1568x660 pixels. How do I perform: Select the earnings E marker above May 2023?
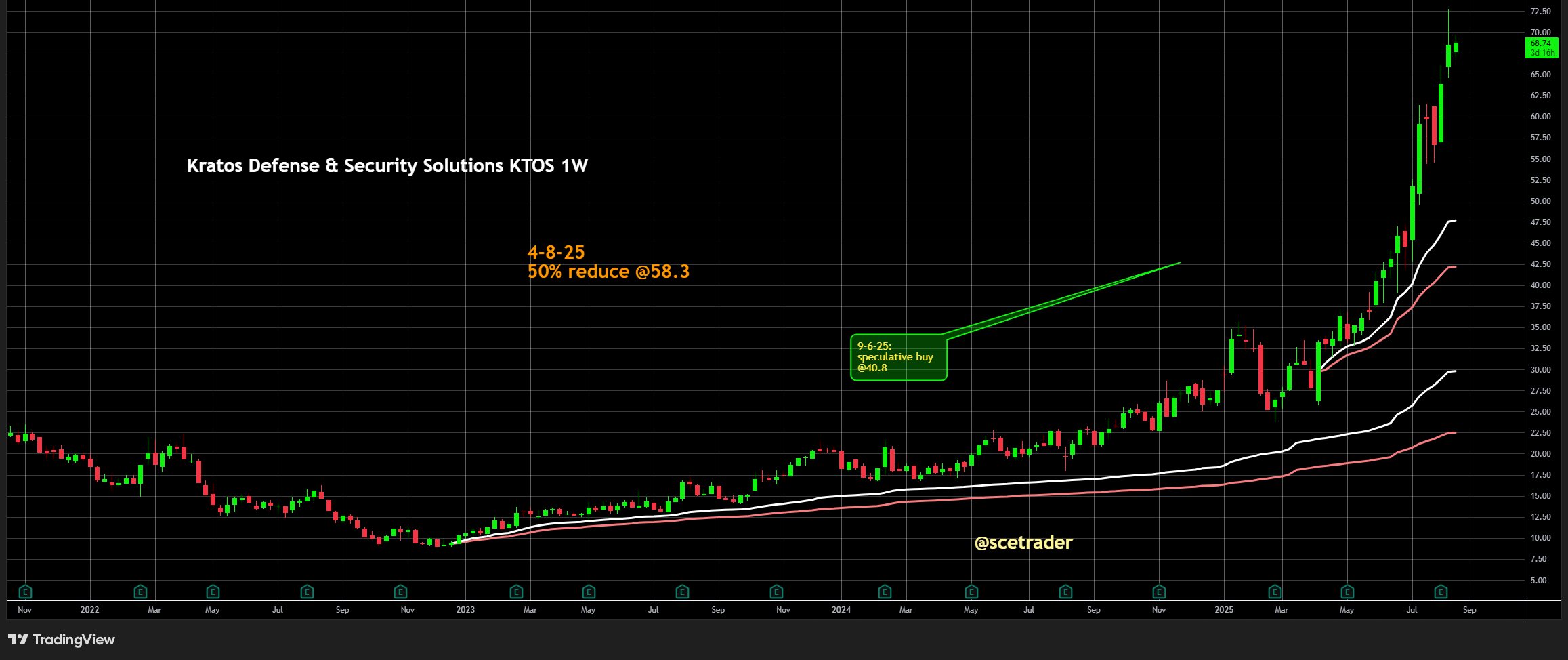click(x=589, y=592)
